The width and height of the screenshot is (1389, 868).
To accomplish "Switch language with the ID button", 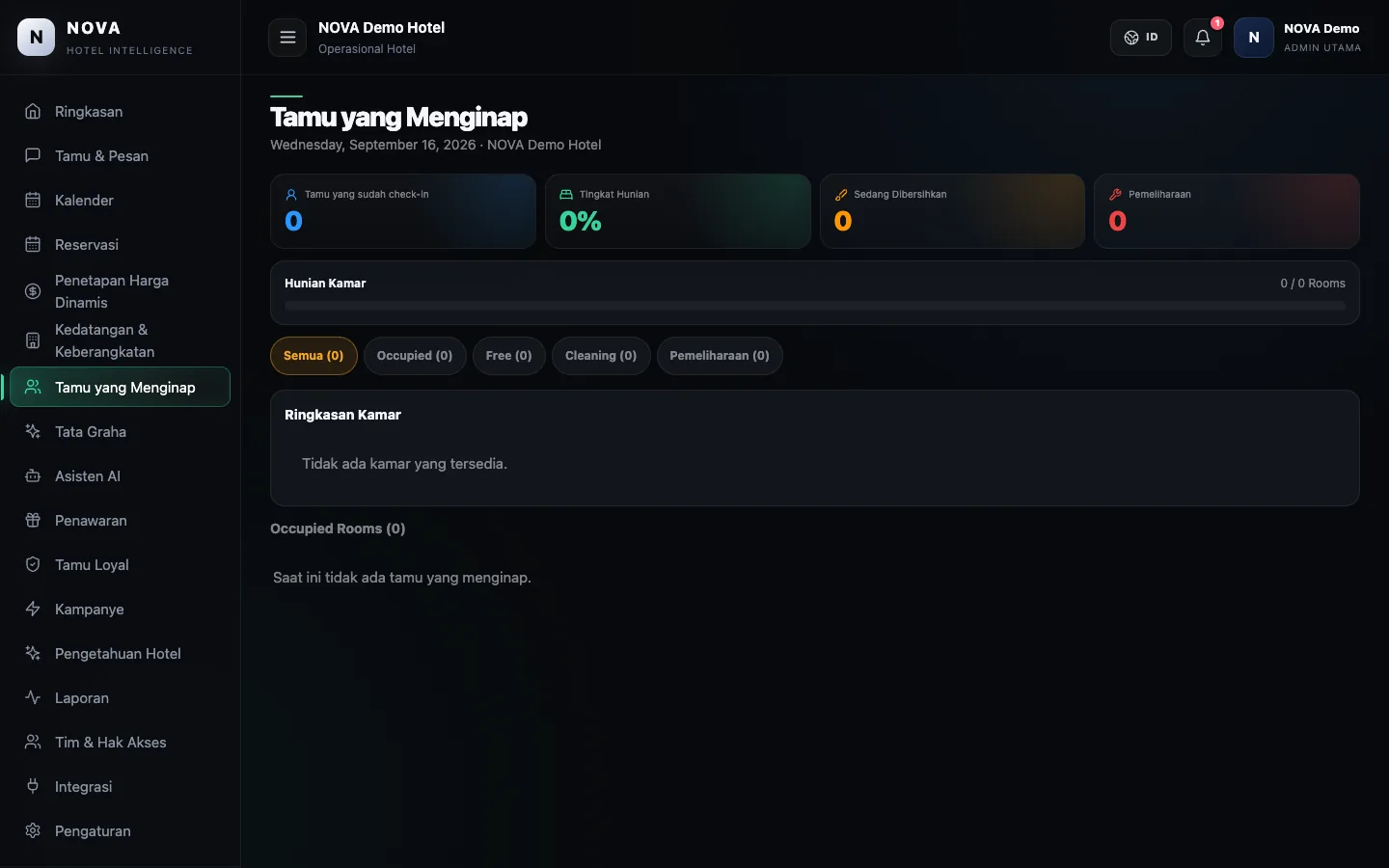I will 1141,38.
